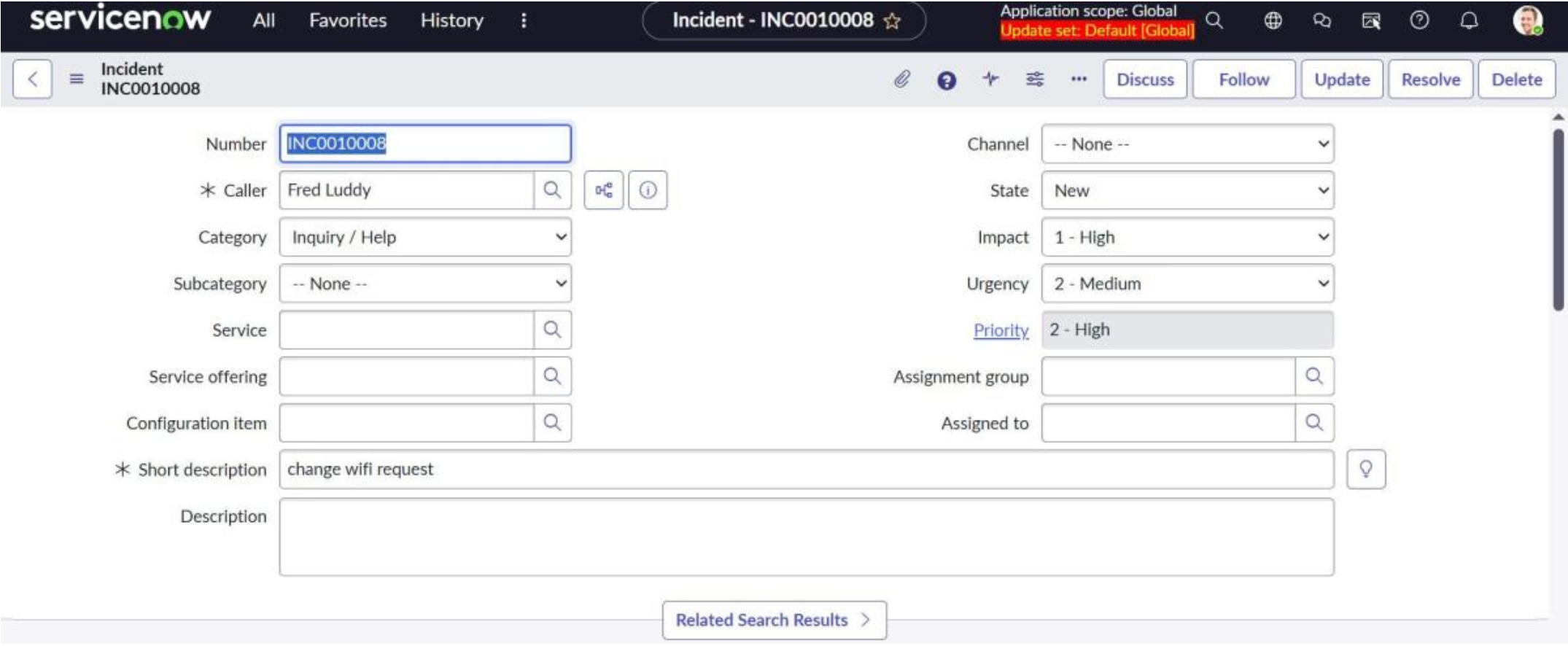Look up Assignment group with magnifier icon

click(x=1314, y=376)
